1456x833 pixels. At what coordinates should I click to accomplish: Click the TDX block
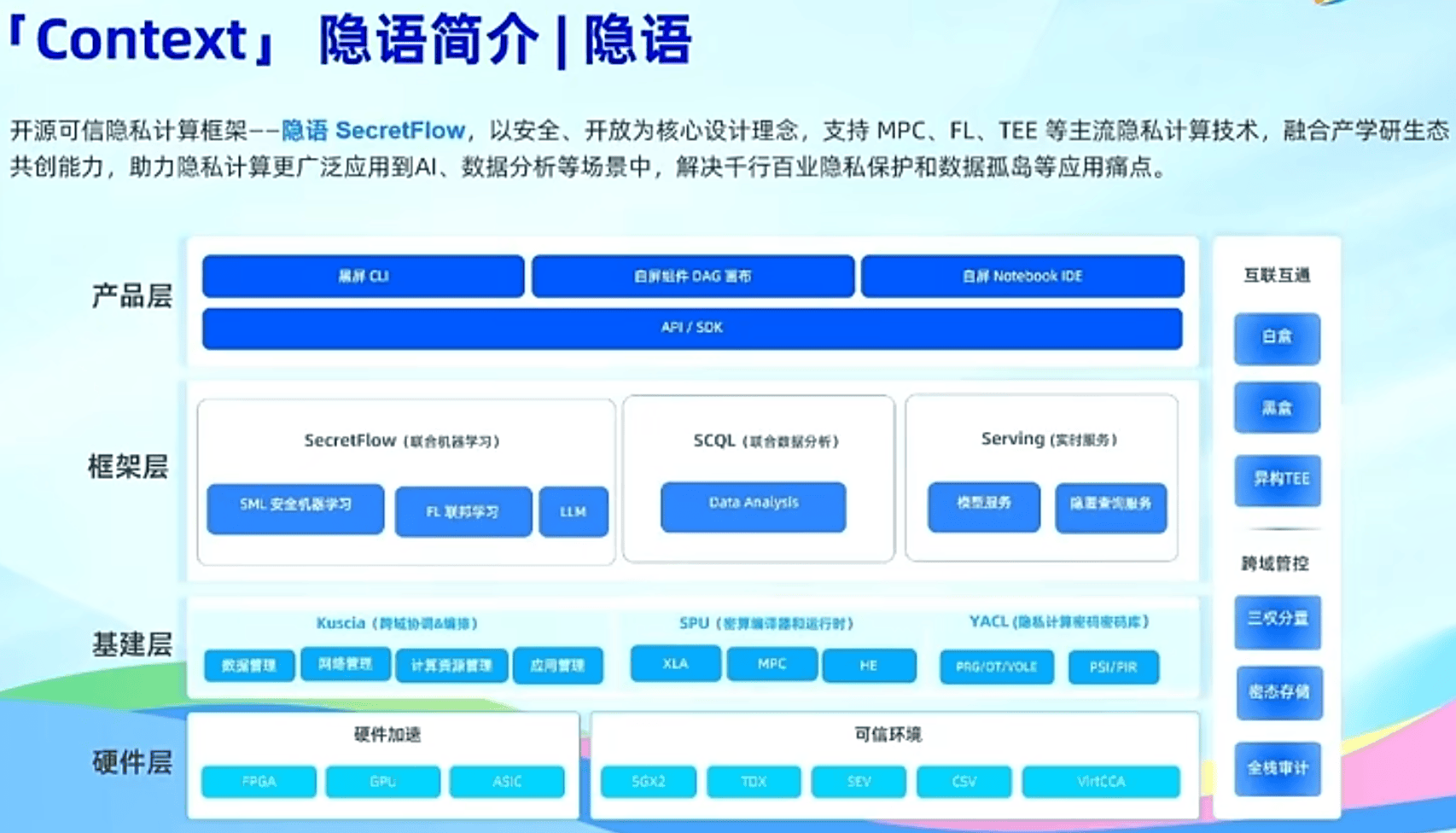point(754,782)
